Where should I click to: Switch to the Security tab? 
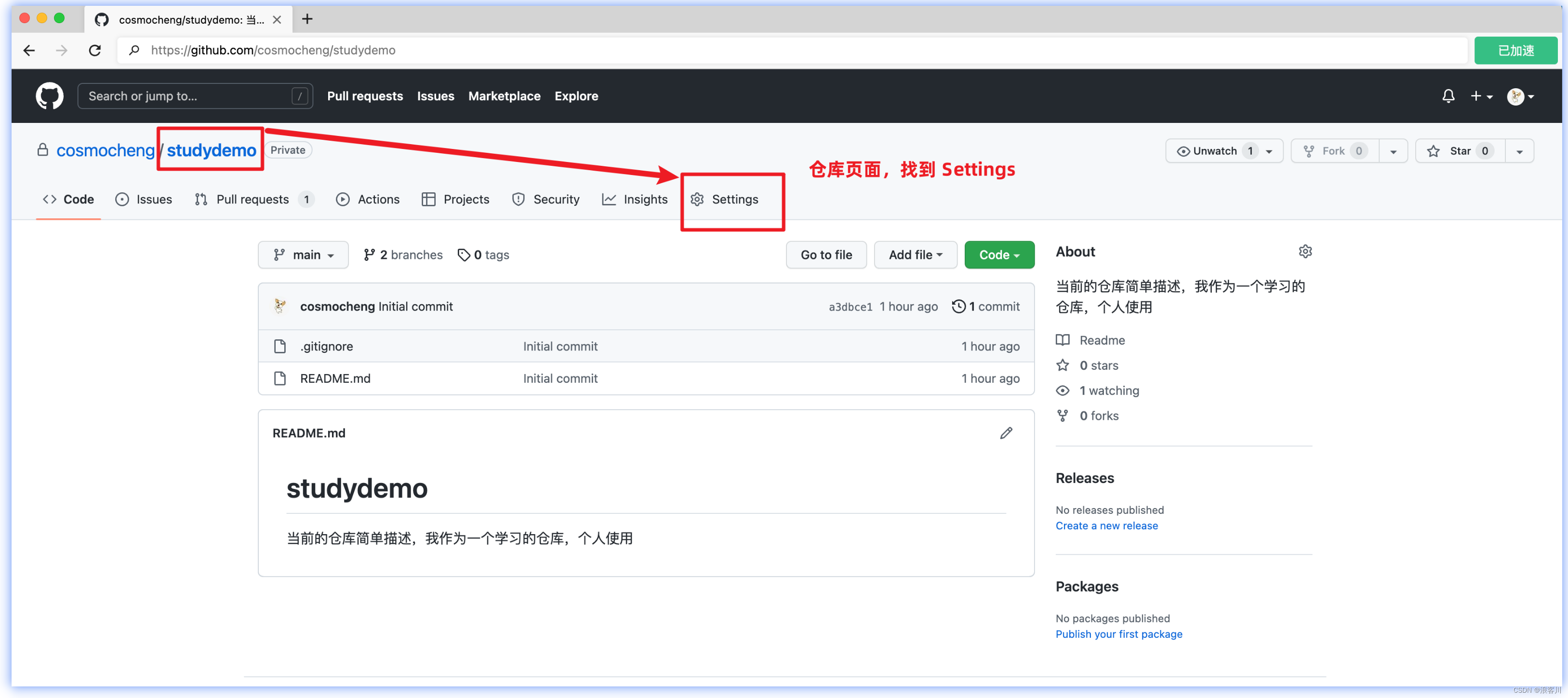[545, 199]
